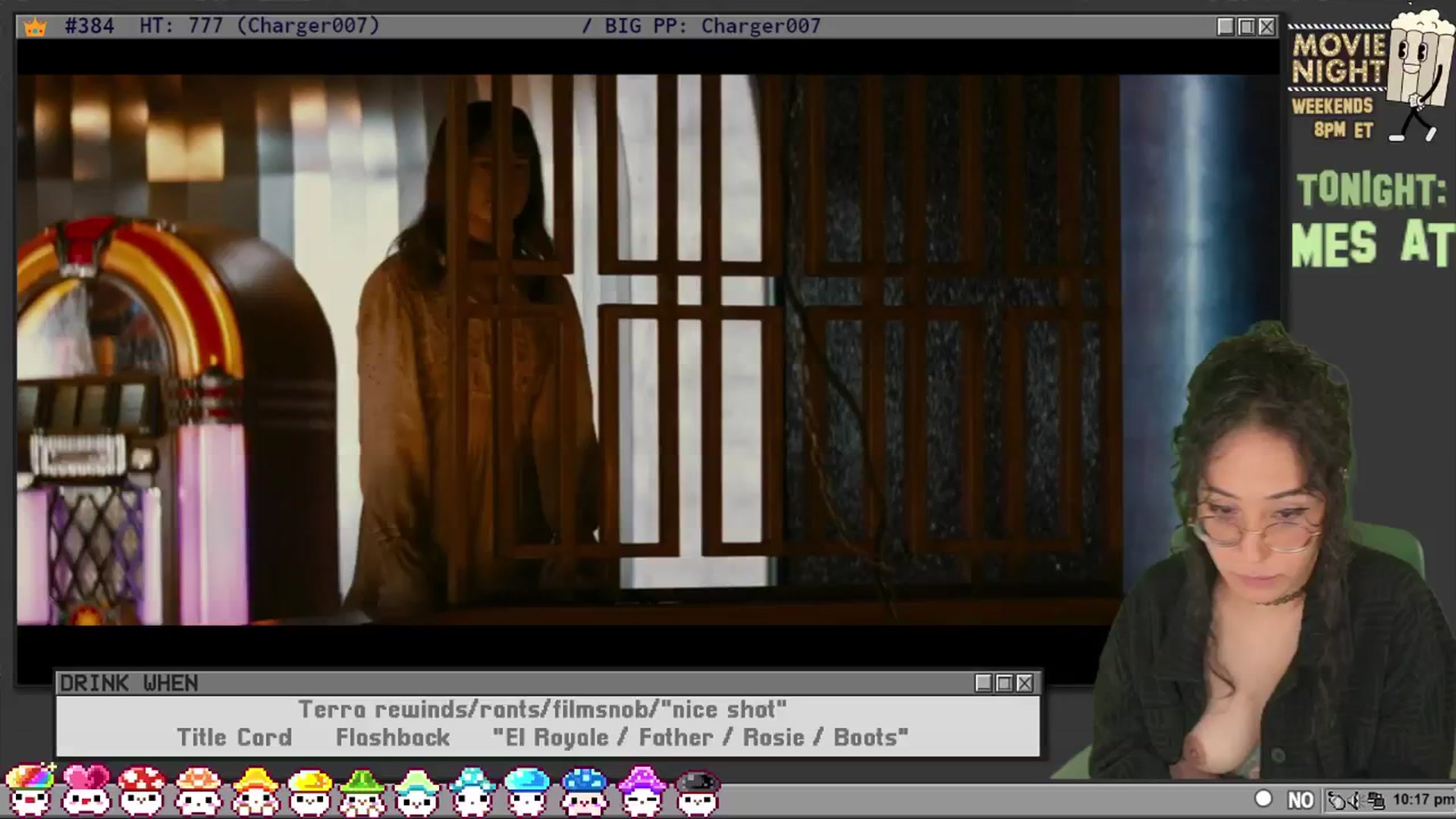Click the Title Card drink rule

(234, 737)
